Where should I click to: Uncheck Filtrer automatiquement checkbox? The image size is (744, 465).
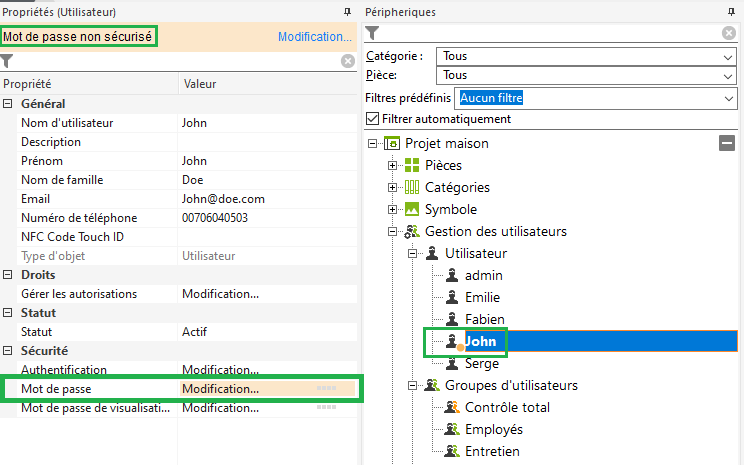(373, 119)
